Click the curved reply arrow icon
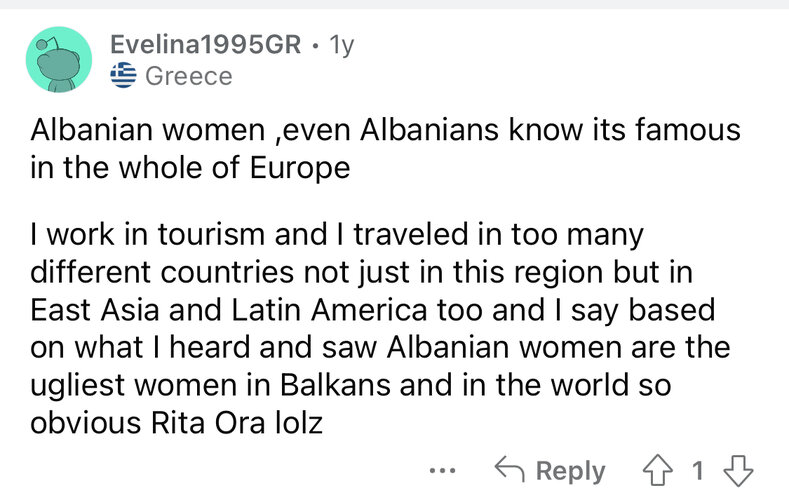 tap(509, 469)
